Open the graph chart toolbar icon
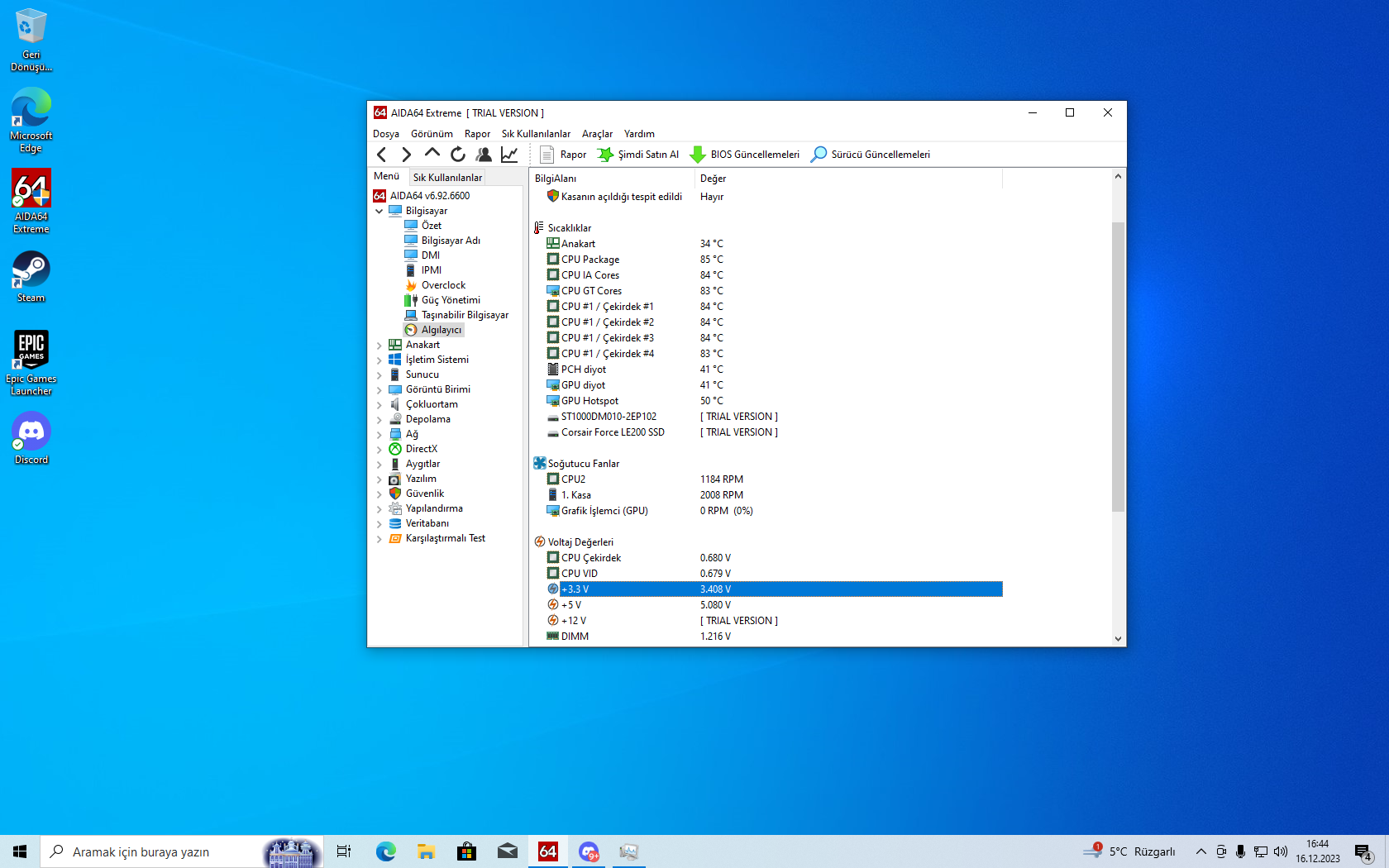The image size is (1389, 868). (x=509, y=155)
